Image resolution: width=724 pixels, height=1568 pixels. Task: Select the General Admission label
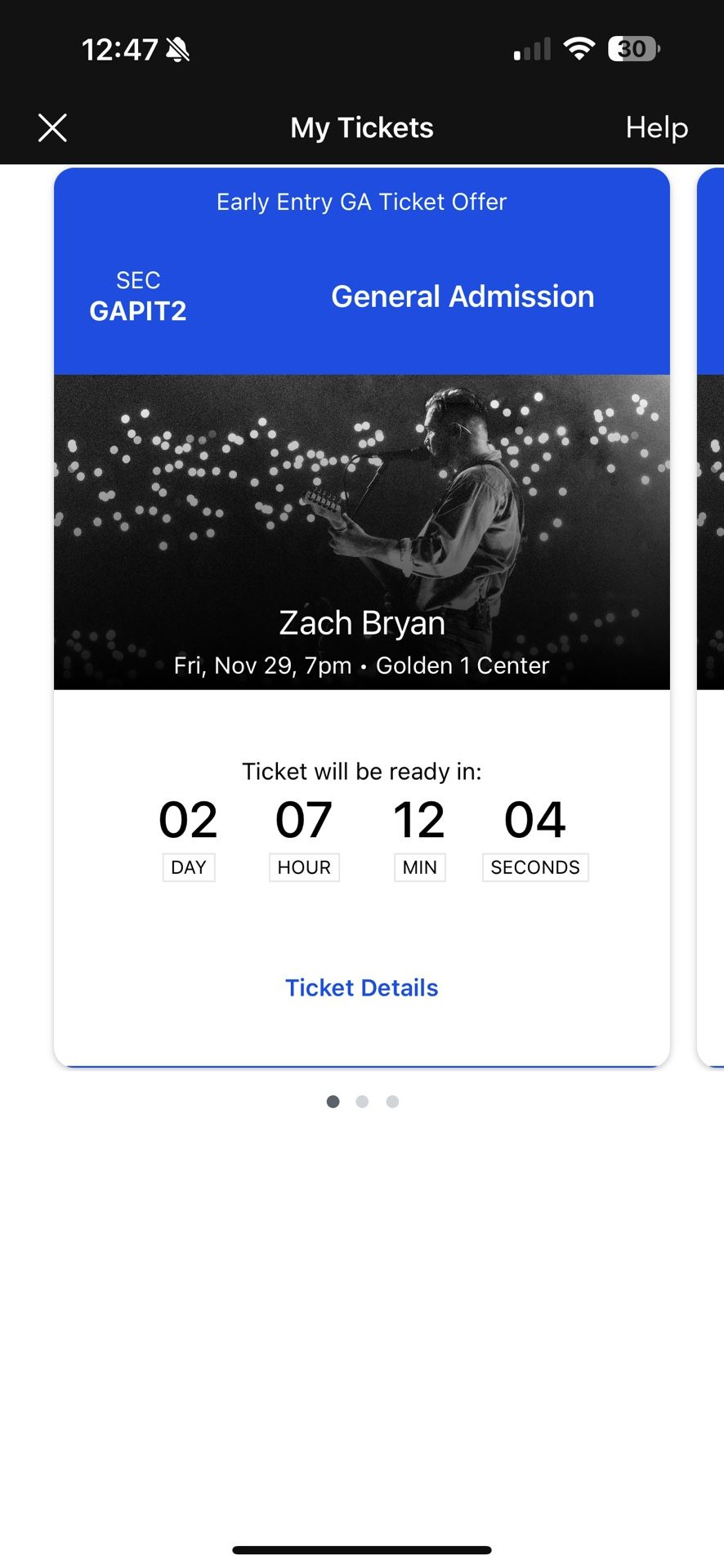(463, 296)
